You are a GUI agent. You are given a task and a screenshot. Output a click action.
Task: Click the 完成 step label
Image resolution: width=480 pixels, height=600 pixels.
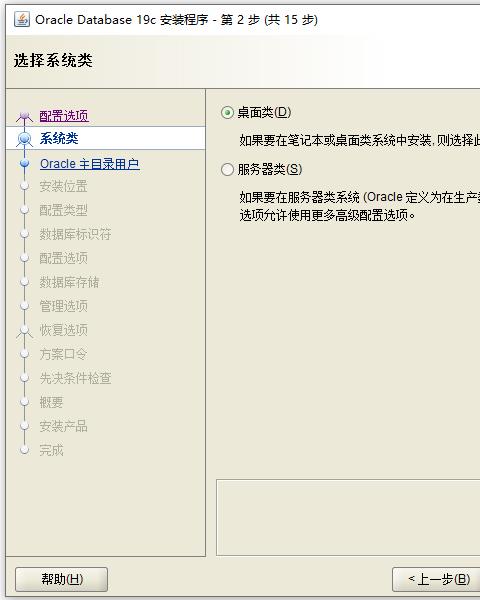tap(52, 450)
